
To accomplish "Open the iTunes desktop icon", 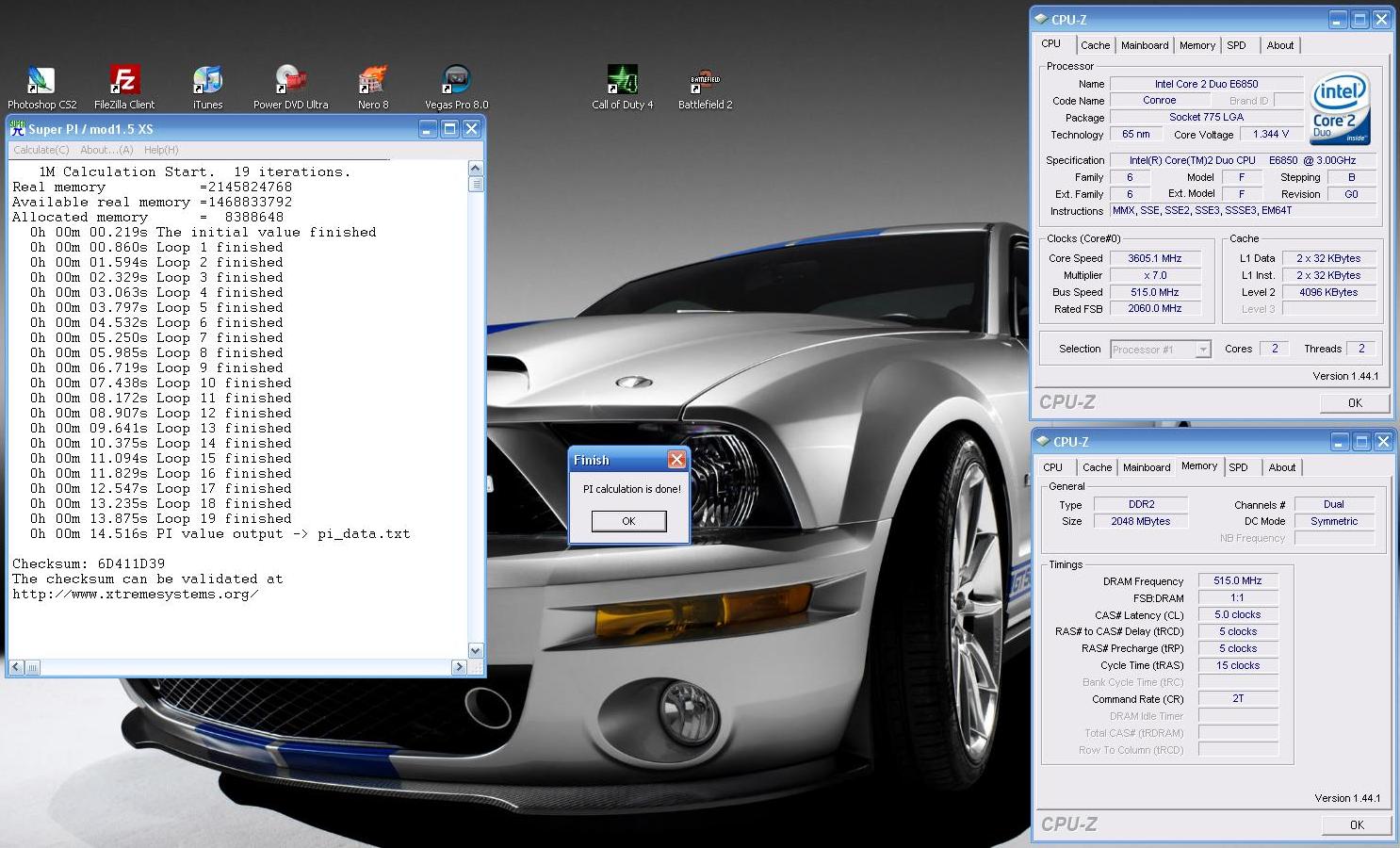I will click(x=207, y=88).
